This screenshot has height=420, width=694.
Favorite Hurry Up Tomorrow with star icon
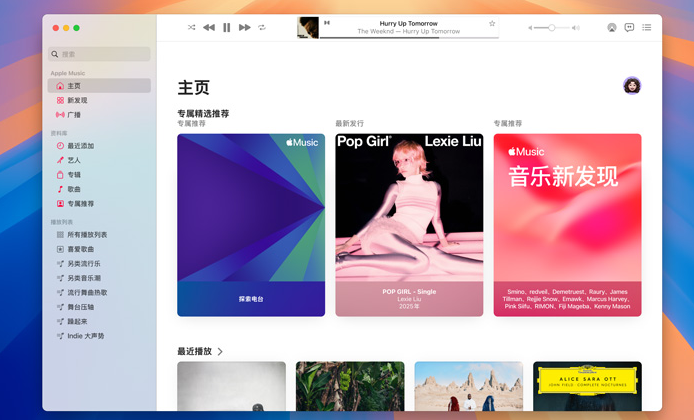(492, 23)
